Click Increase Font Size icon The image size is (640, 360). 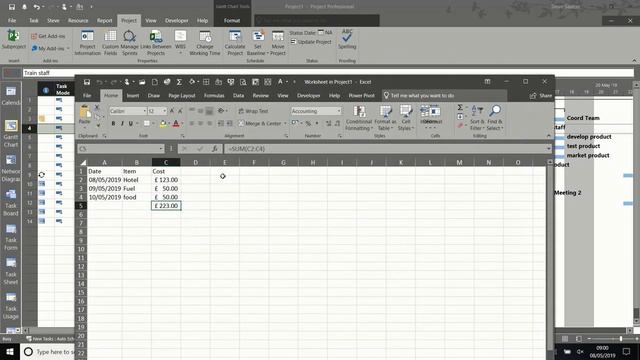172,111
